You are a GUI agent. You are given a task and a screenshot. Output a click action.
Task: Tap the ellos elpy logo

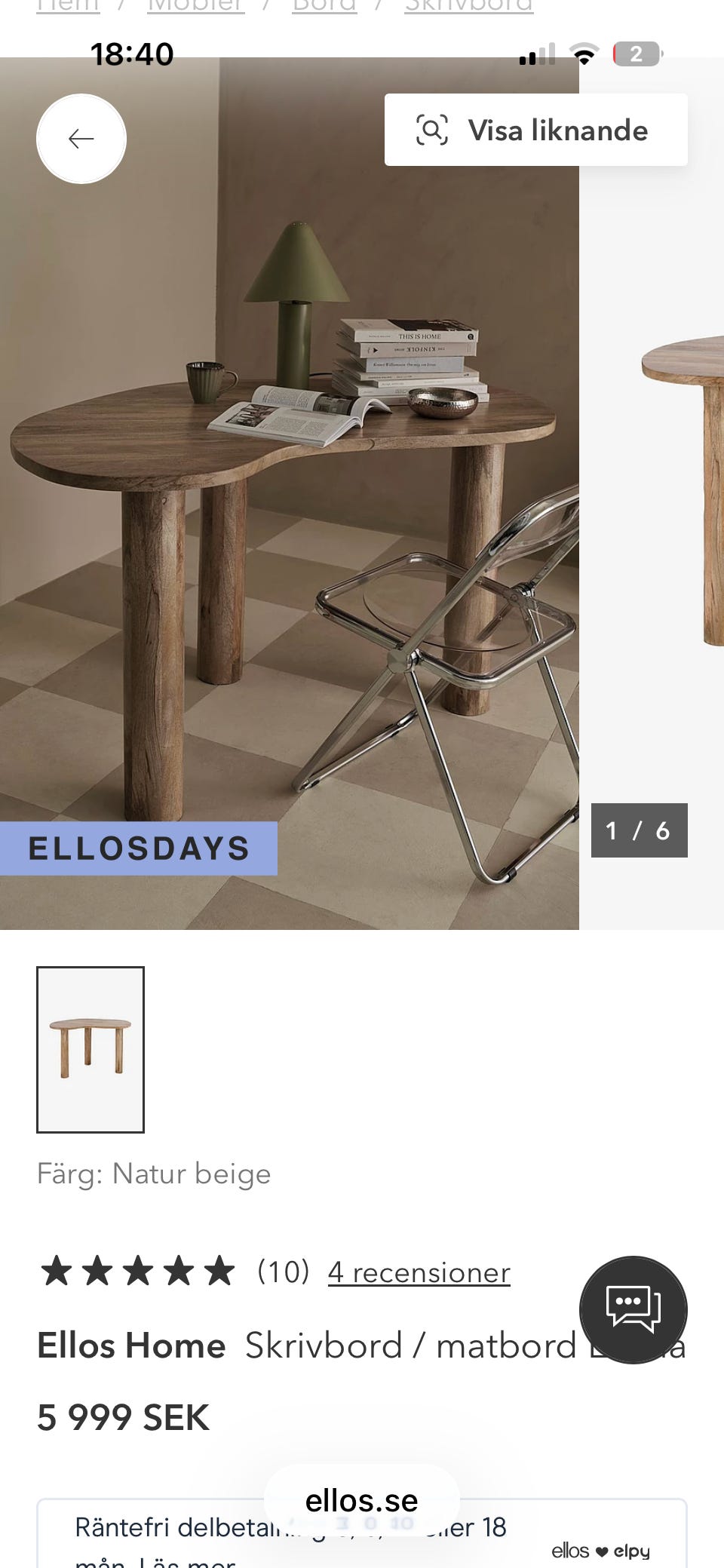click(x=600, y=1551)
